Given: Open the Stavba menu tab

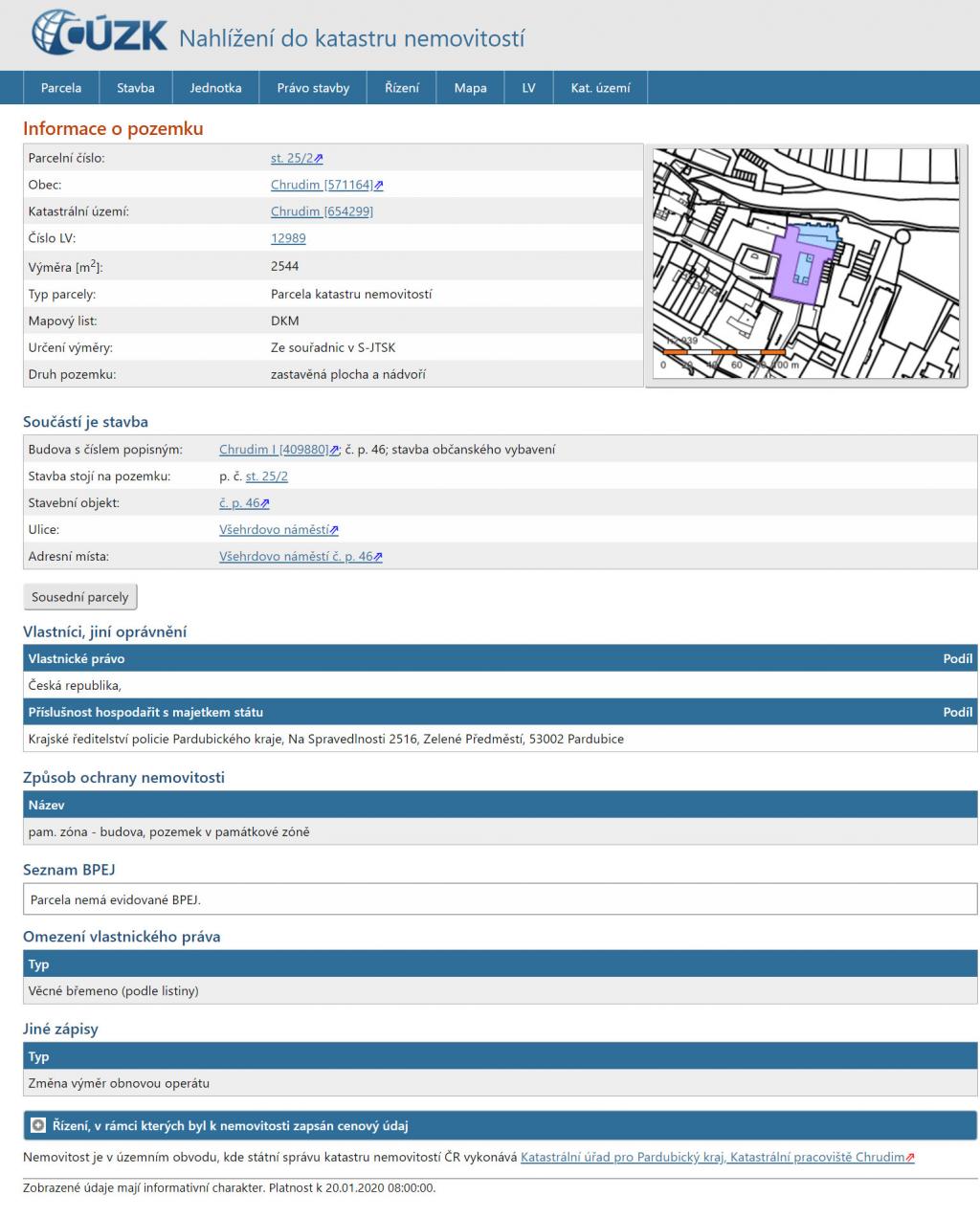Looking at the screenshot, I should pos(136,88).
